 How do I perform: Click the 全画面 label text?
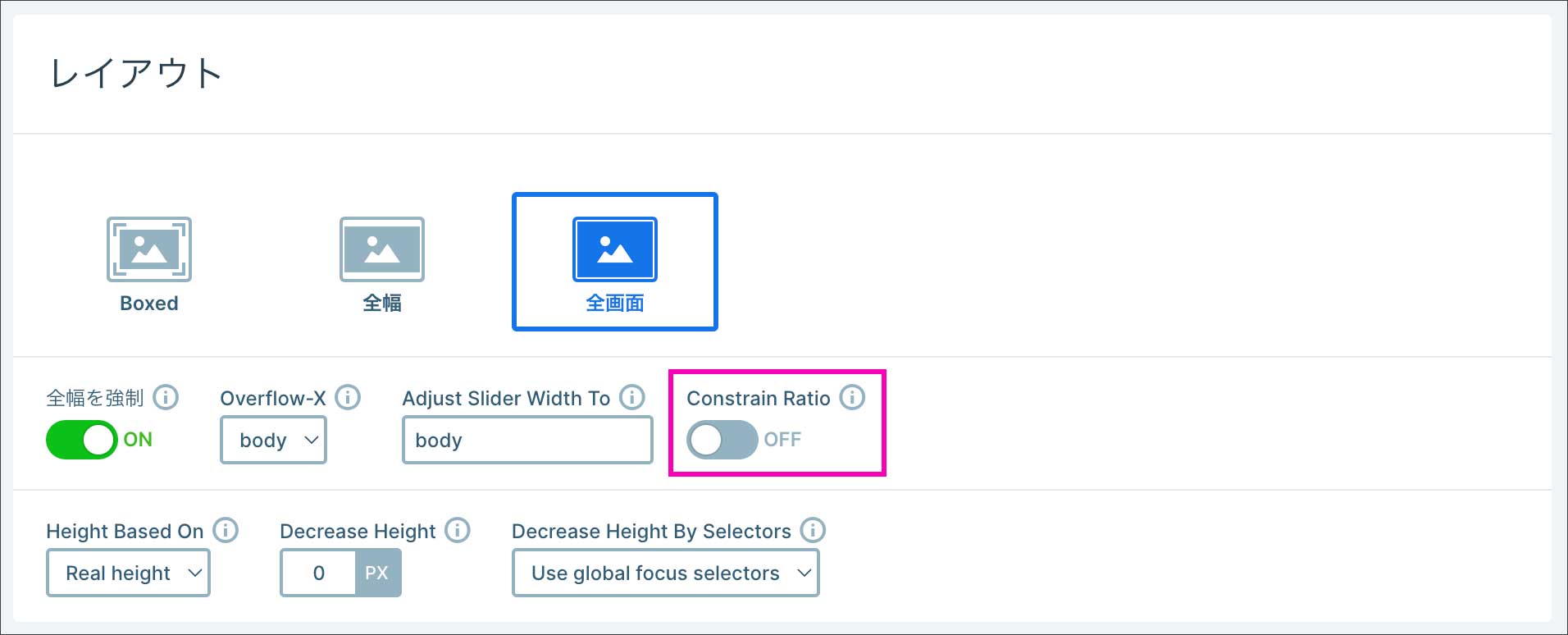tap(614, 304)
